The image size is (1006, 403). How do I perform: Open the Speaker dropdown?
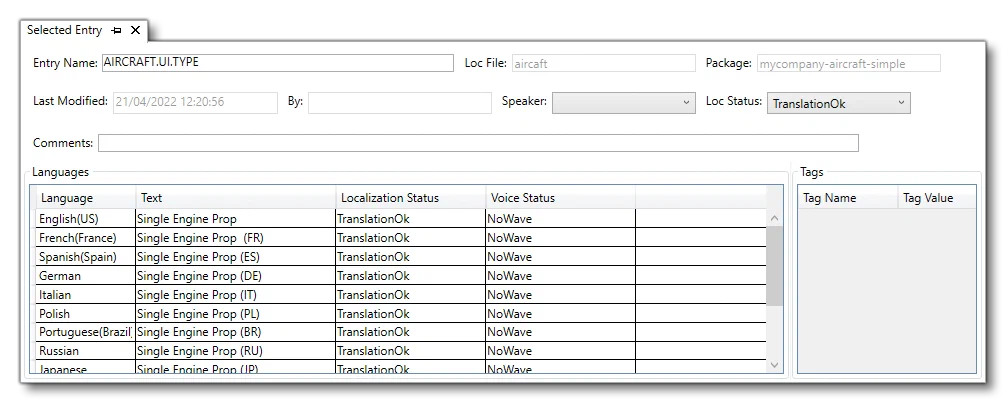point(624,103)
